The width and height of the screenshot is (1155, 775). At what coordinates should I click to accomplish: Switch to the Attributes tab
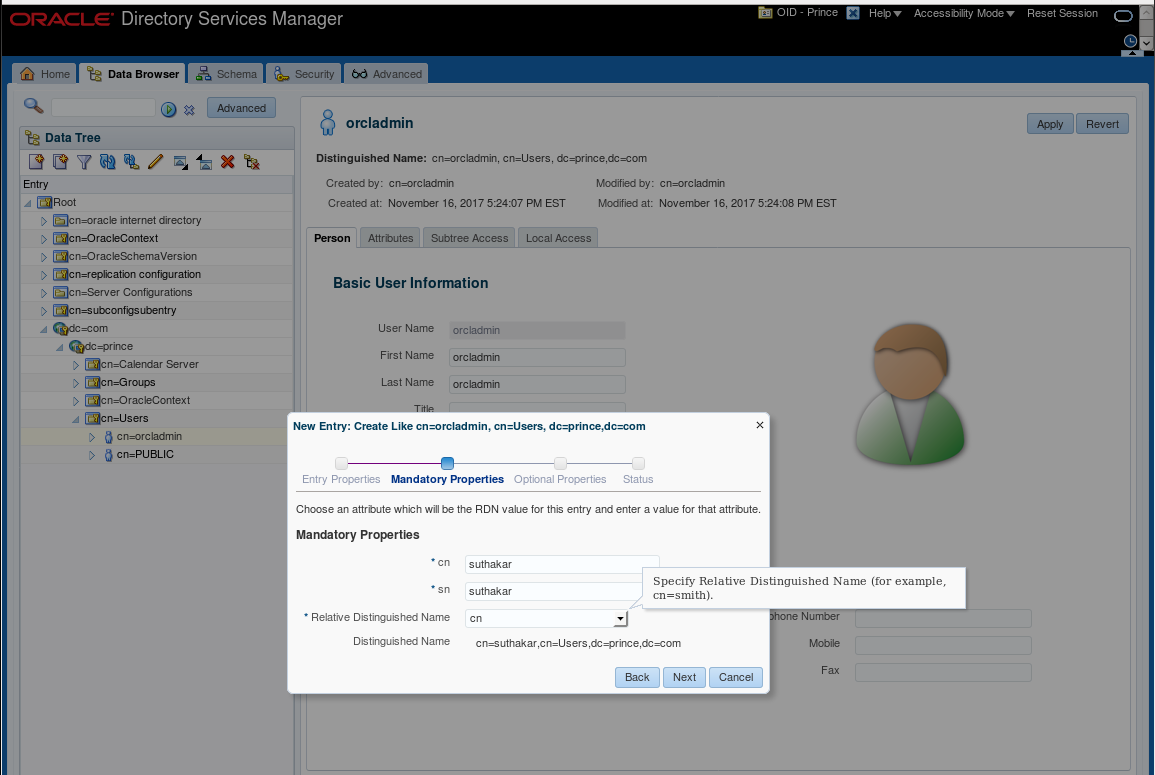coord(390,238)
